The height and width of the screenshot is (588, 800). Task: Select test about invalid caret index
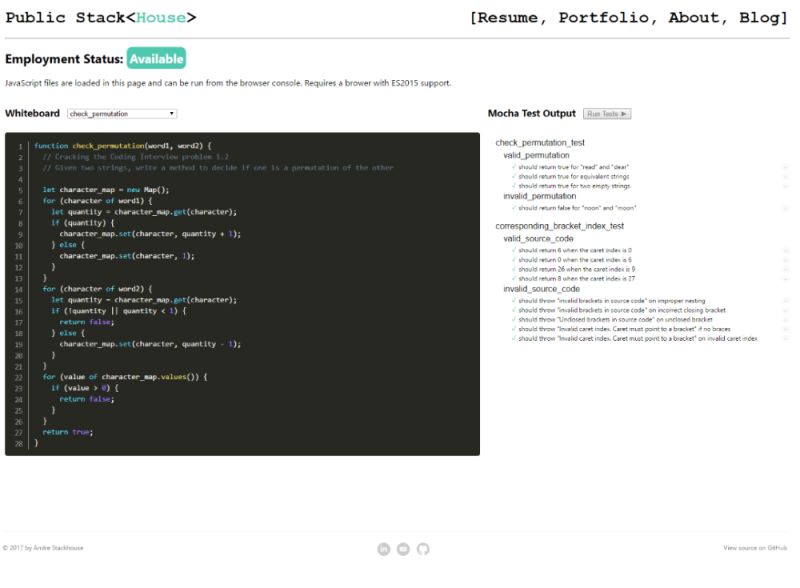(638, 338)
